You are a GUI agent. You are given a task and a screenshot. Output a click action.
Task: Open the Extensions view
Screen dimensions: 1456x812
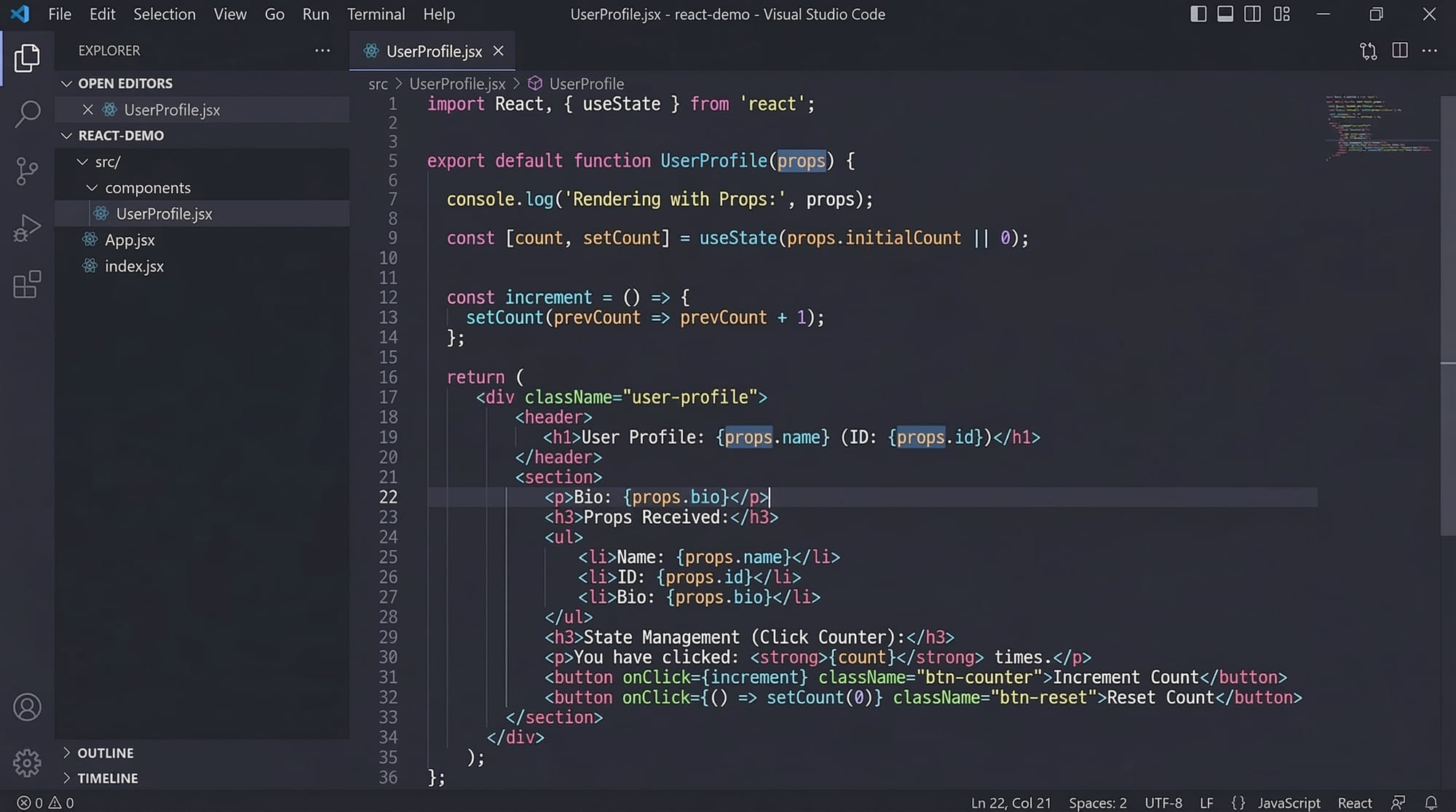[27, 284]
